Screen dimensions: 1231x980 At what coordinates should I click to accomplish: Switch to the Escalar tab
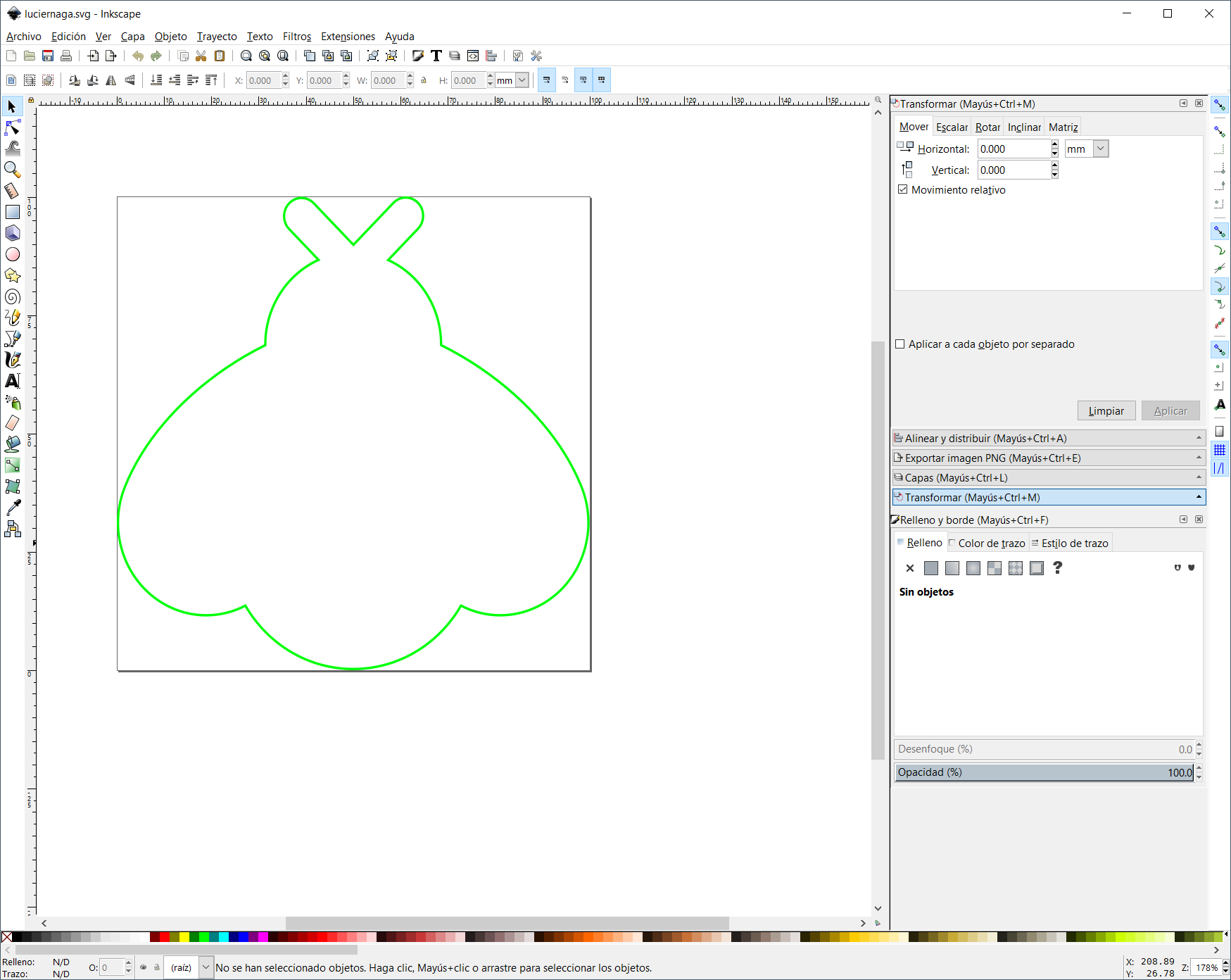click(952, 127)
